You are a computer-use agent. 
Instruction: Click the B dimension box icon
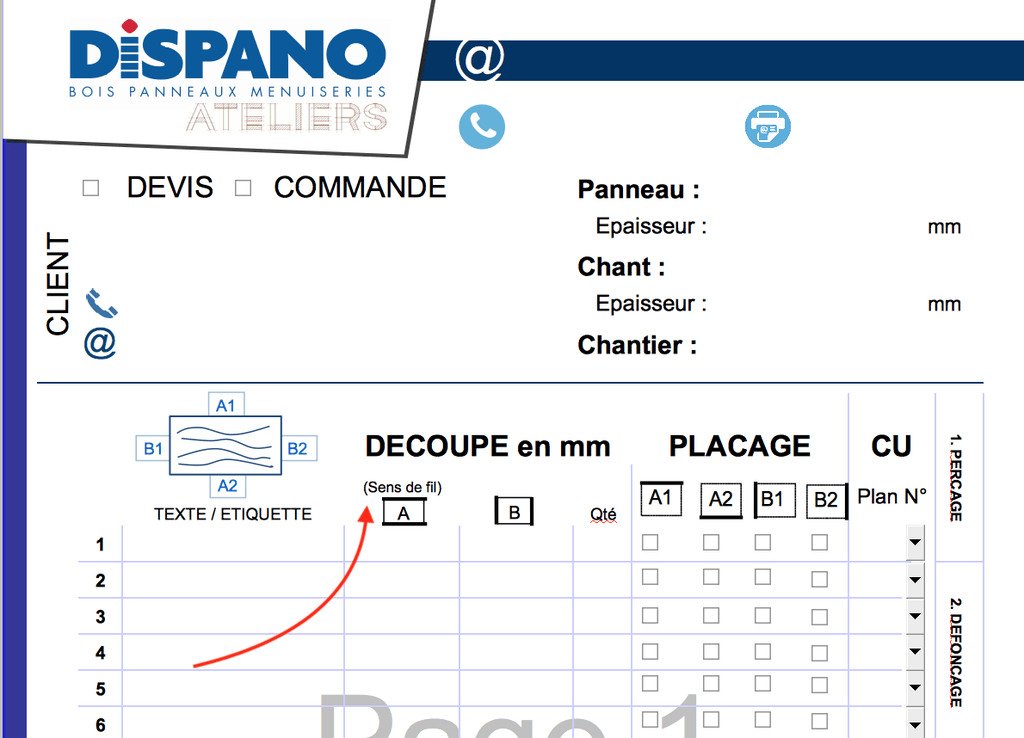(x=514, y=511)
